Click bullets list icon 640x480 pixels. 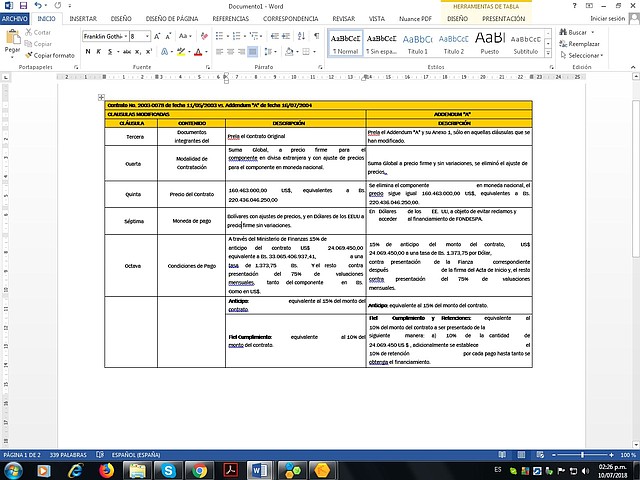point(219,36)
